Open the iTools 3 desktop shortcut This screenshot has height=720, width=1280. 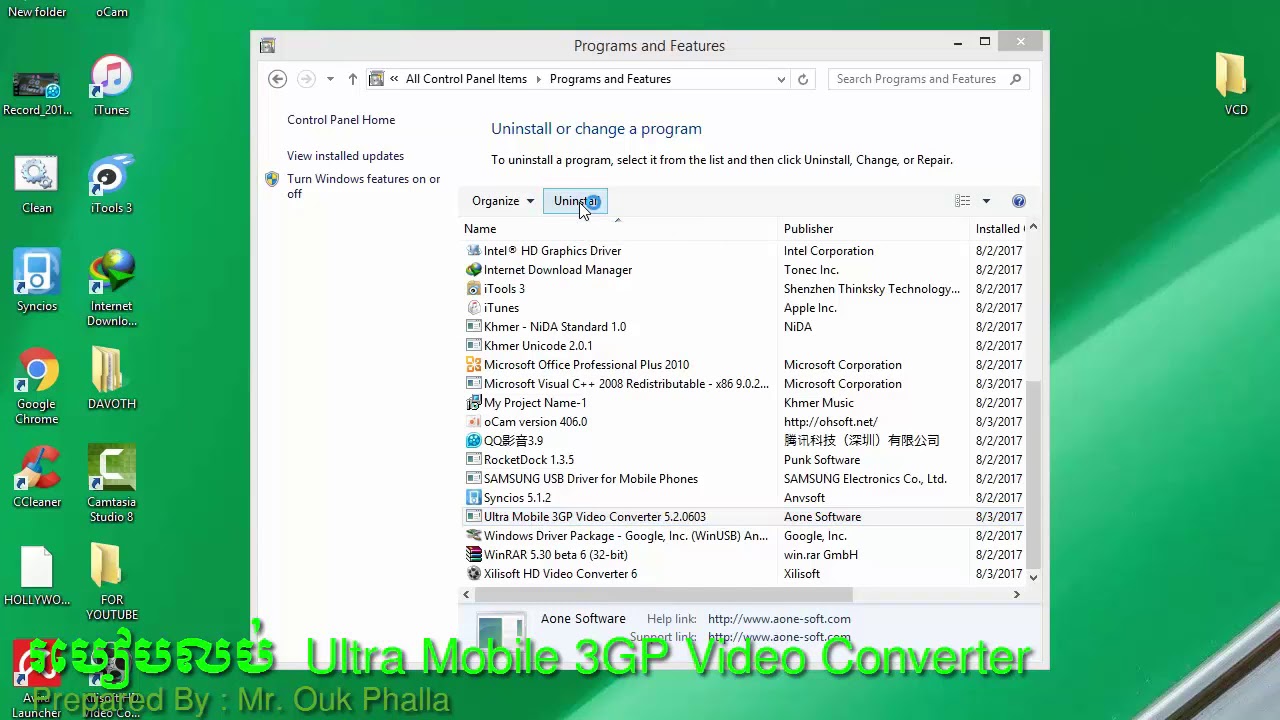[x=111, y=183]
